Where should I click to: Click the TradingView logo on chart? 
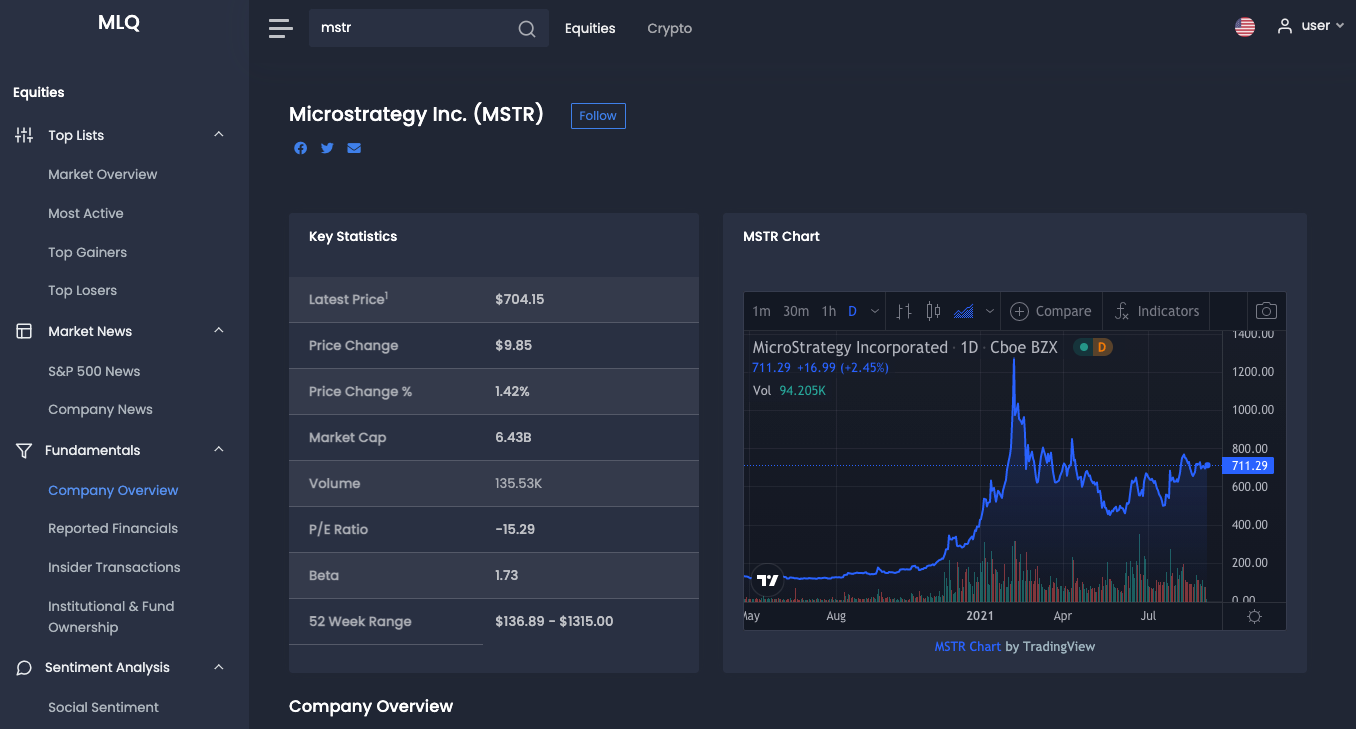pyautogui.click(x=767, y=581)
